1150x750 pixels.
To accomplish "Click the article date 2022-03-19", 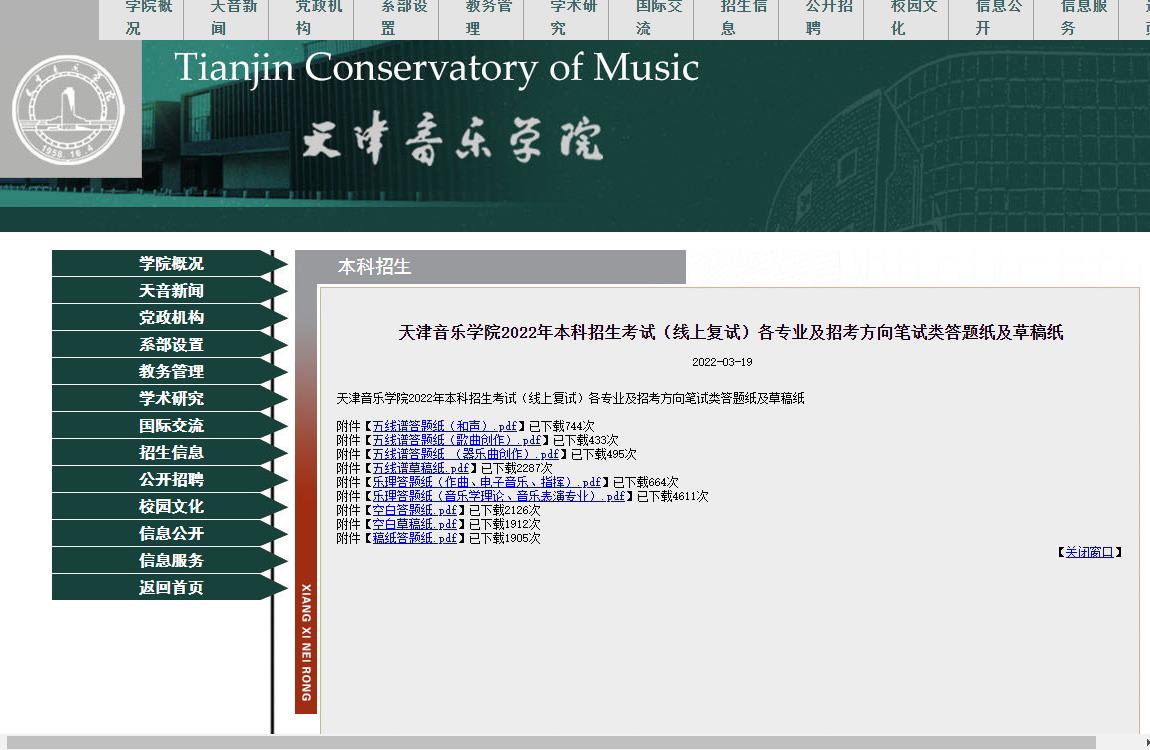I will [x=722, y=362].
